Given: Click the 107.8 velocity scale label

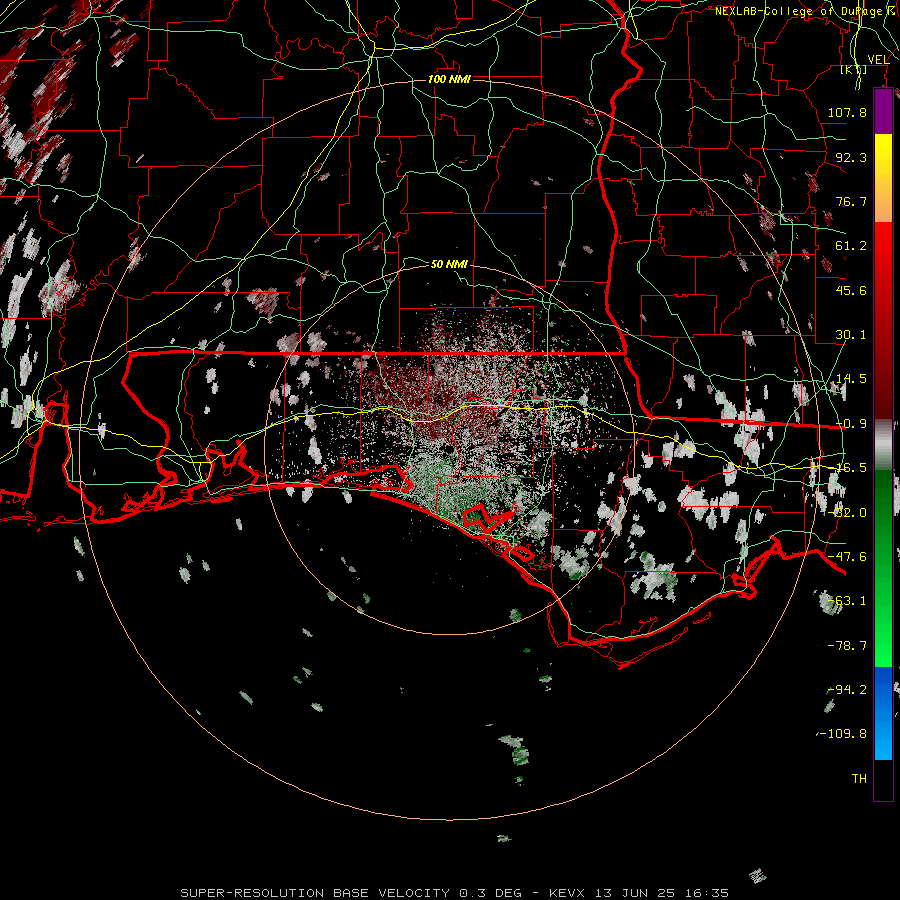Looking at the screenshot, I should click(x=847, y=112).
